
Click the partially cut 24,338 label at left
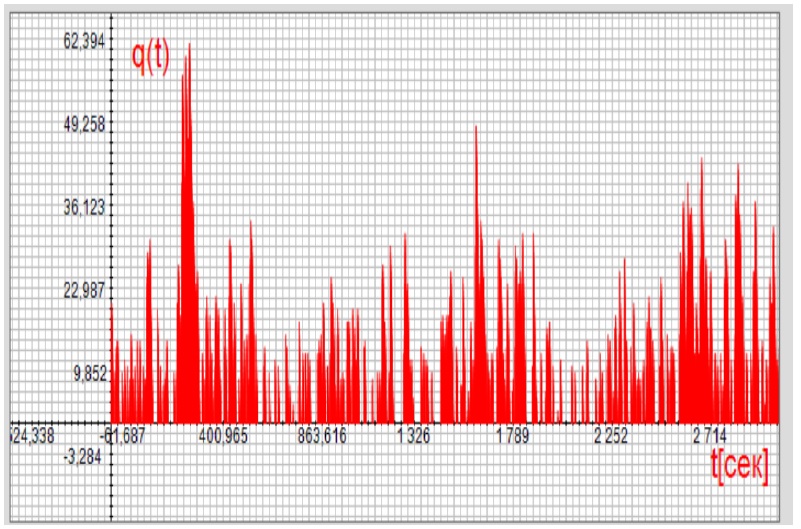pos(34,436)
